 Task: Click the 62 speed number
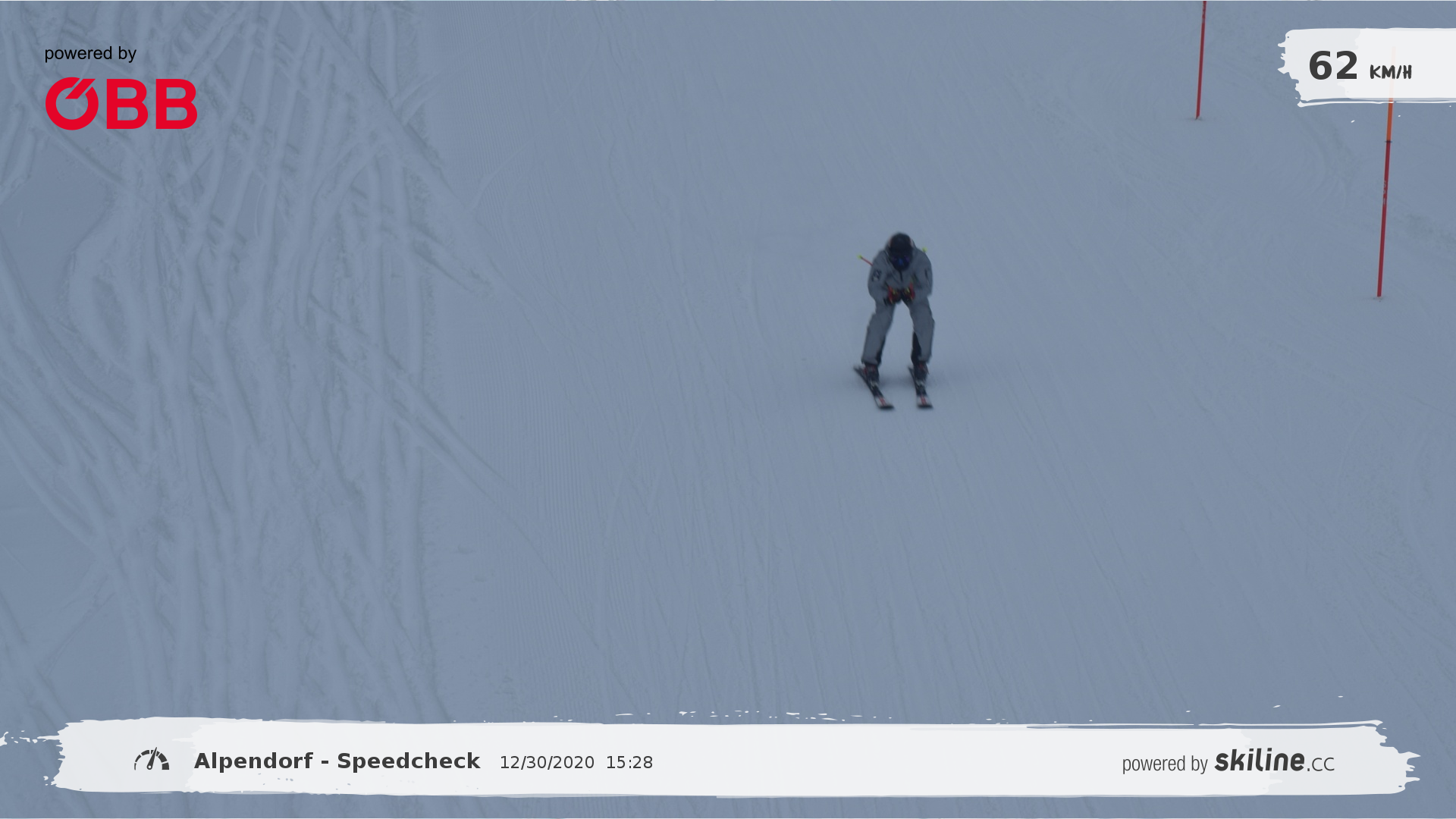[x=1332, y=67]
